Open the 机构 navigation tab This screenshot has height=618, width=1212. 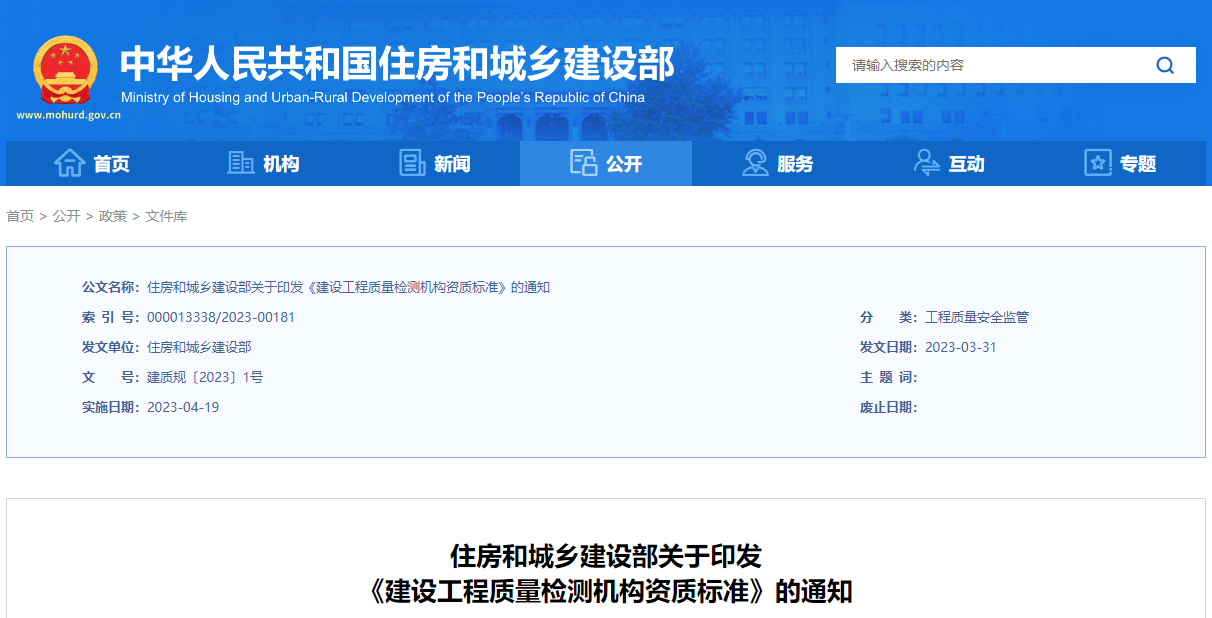tap(263, 163)
